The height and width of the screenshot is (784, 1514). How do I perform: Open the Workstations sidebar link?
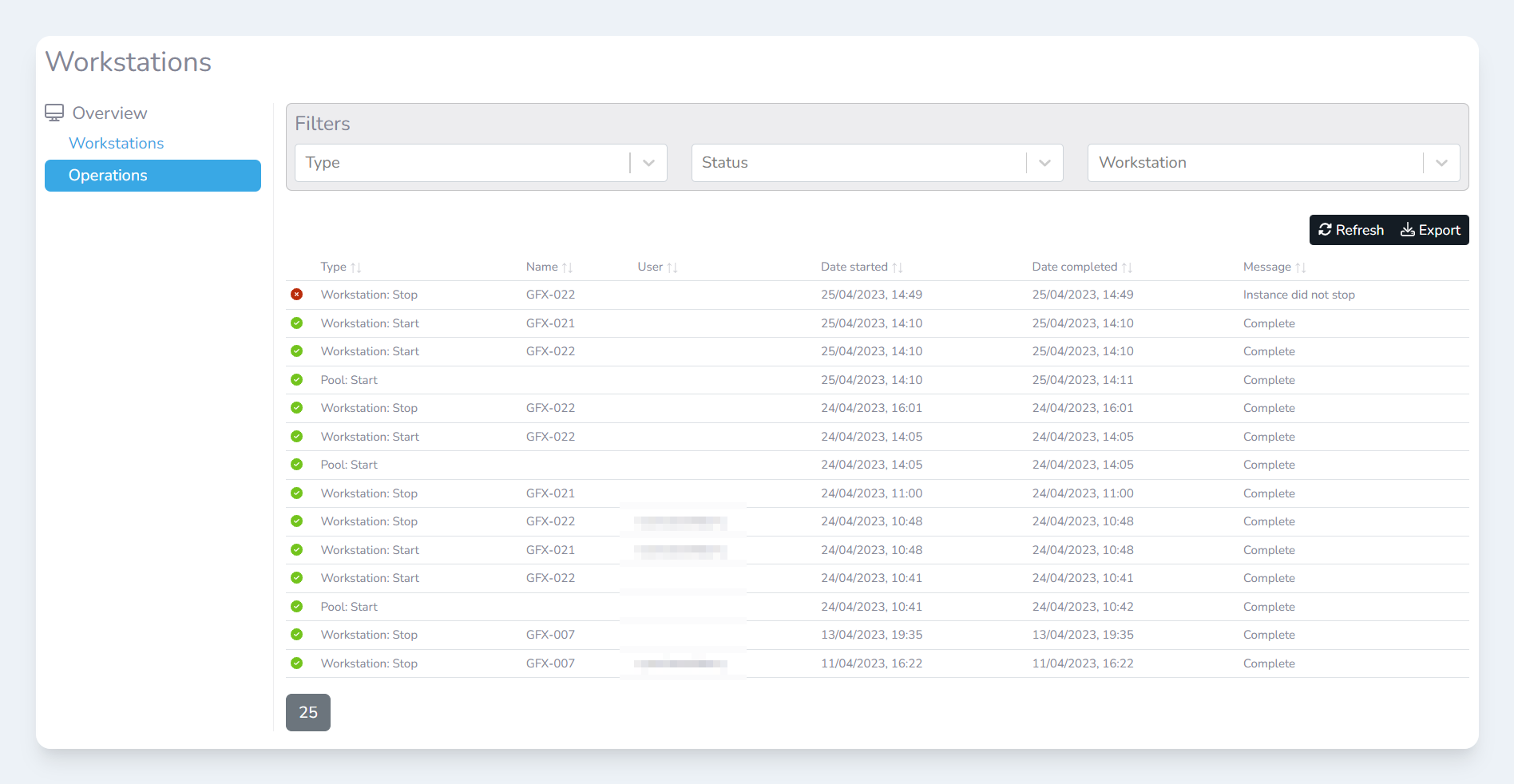[117, 144]
